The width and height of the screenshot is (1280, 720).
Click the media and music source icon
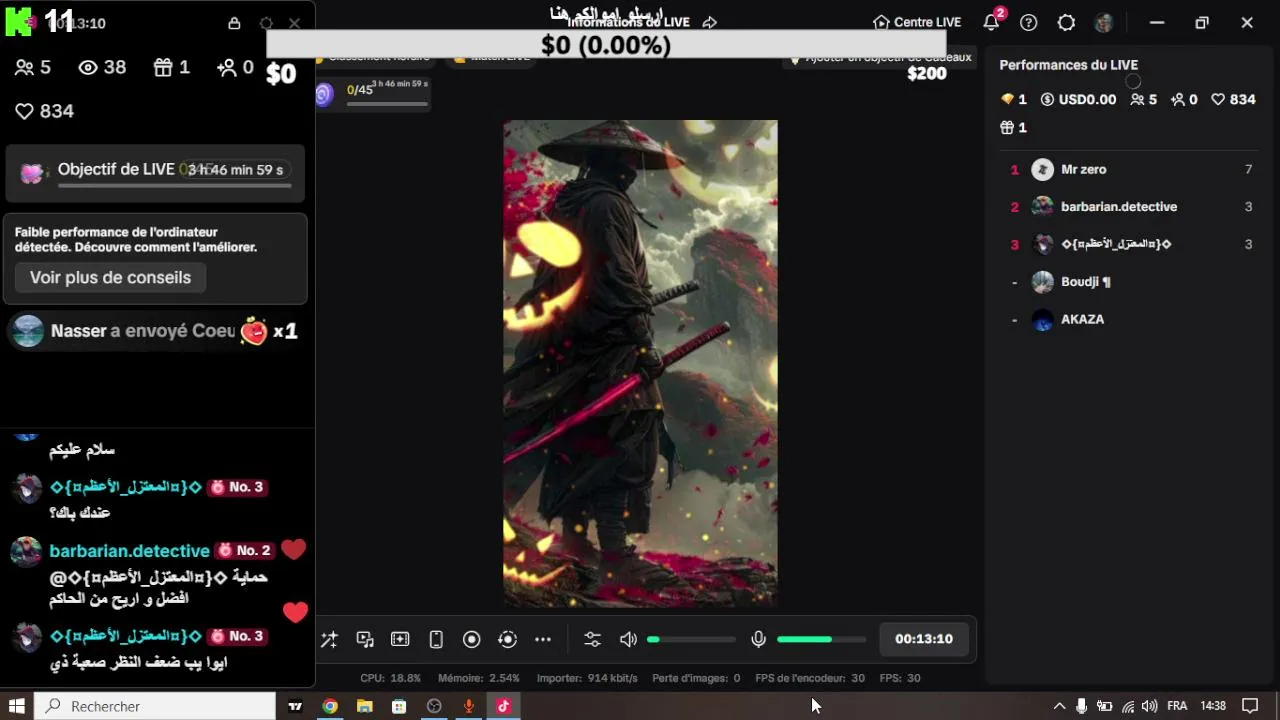365,639
